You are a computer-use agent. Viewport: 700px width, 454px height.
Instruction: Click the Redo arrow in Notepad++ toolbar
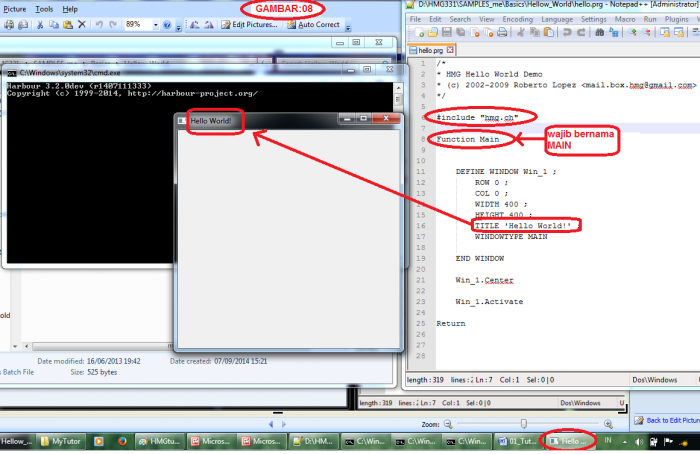pyautogui.click(x=581, y=32)
